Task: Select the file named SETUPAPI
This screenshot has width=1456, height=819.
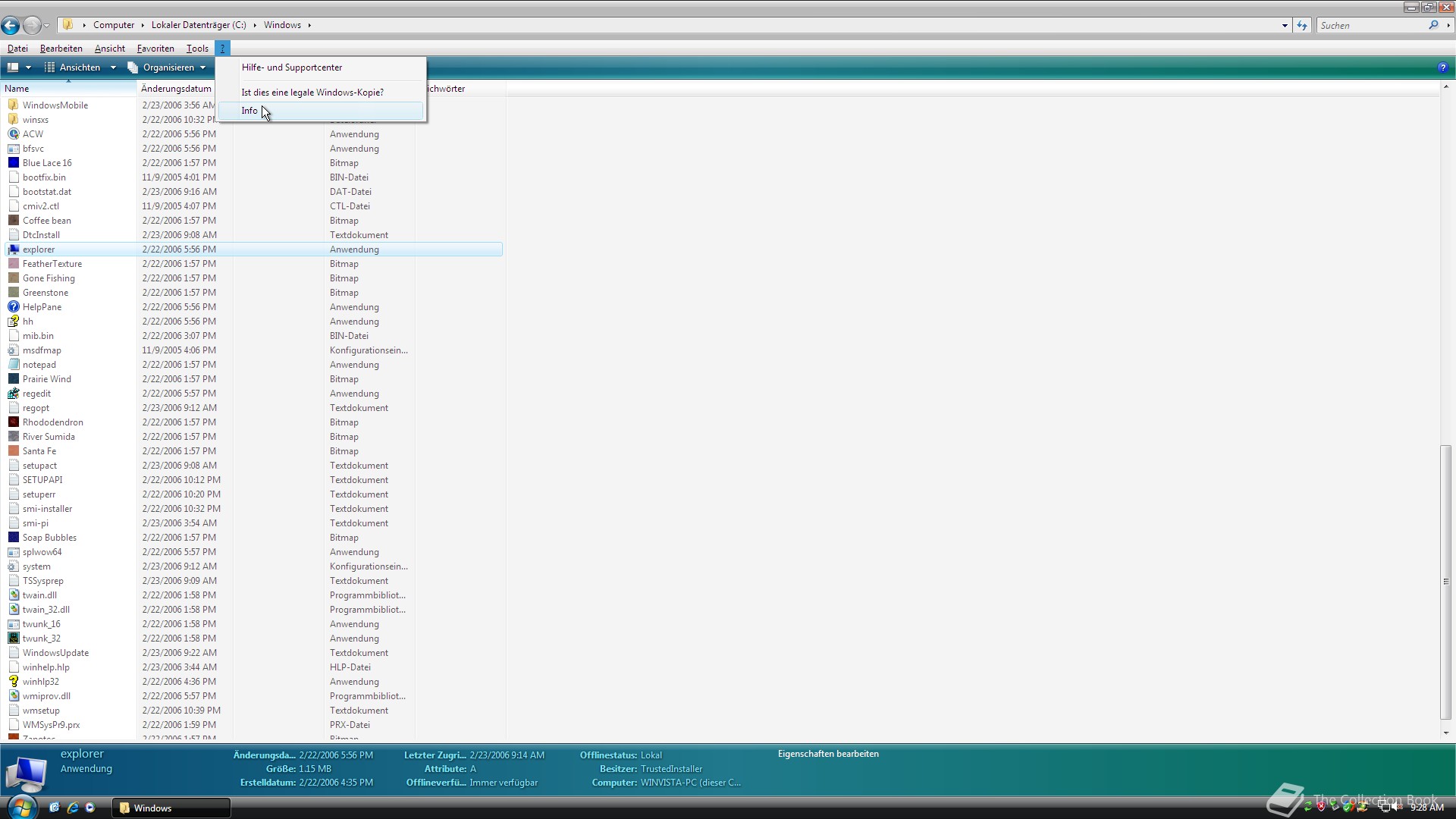Action: [42, 479]
